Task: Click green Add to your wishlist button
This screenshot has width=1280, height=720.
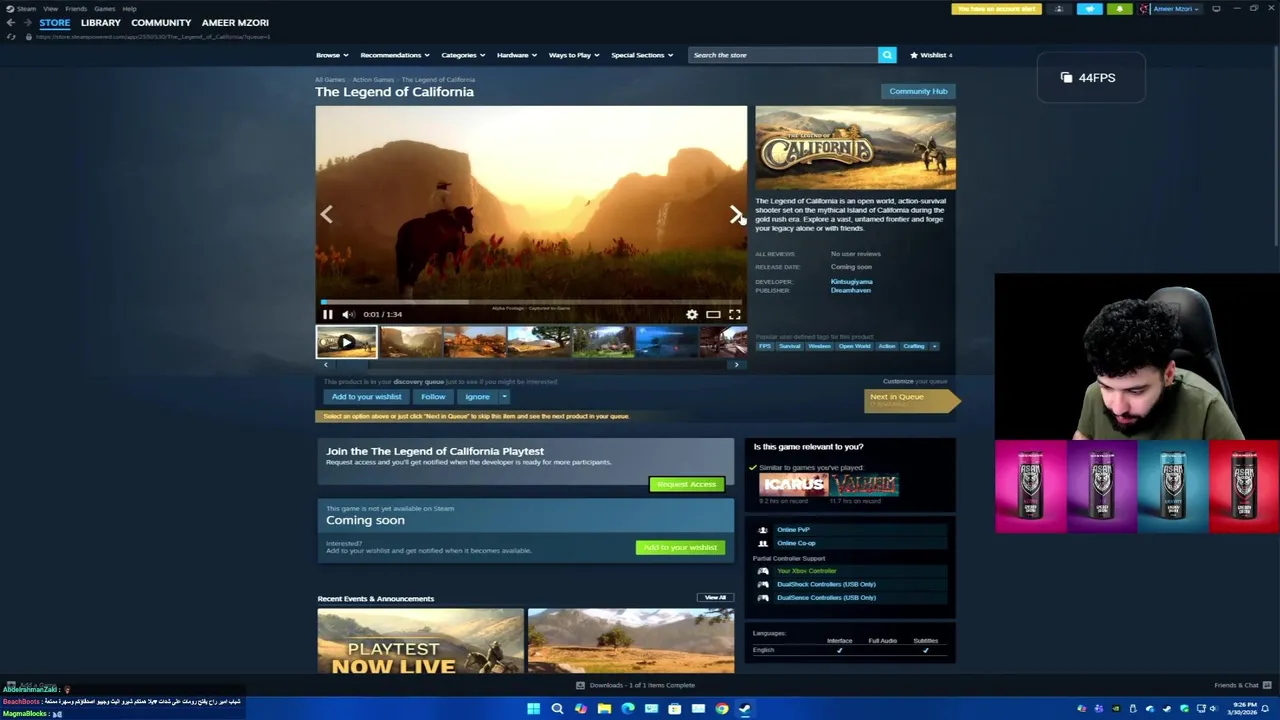Action: (680, 547)
